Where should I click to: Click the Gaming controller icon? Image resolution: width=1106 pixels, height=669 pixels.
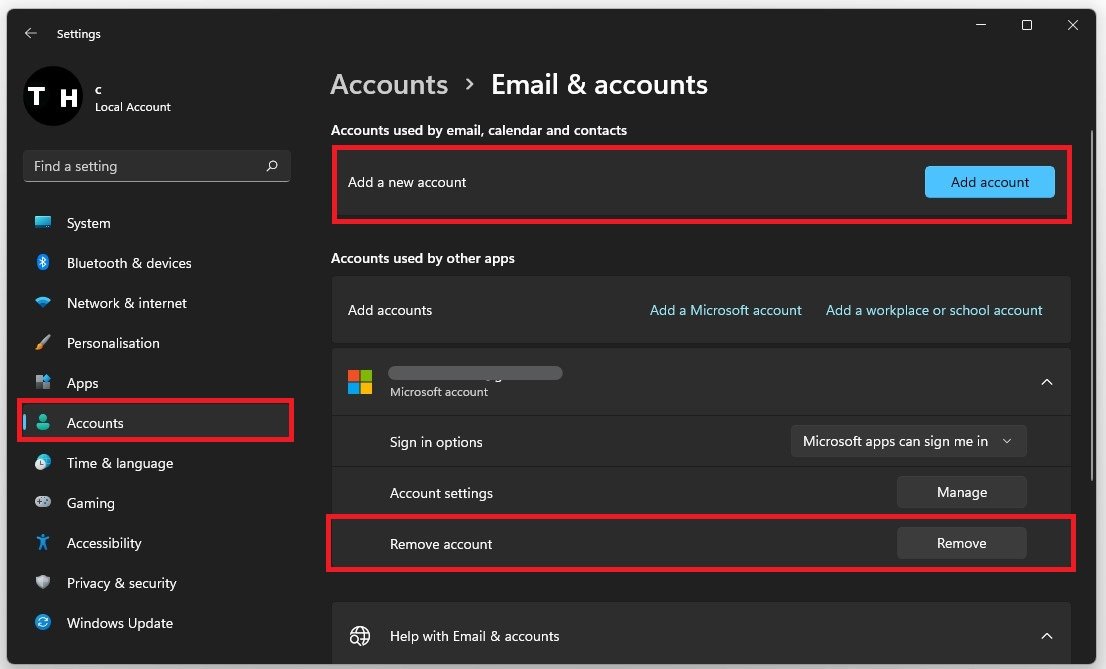(x=43, y=502)
